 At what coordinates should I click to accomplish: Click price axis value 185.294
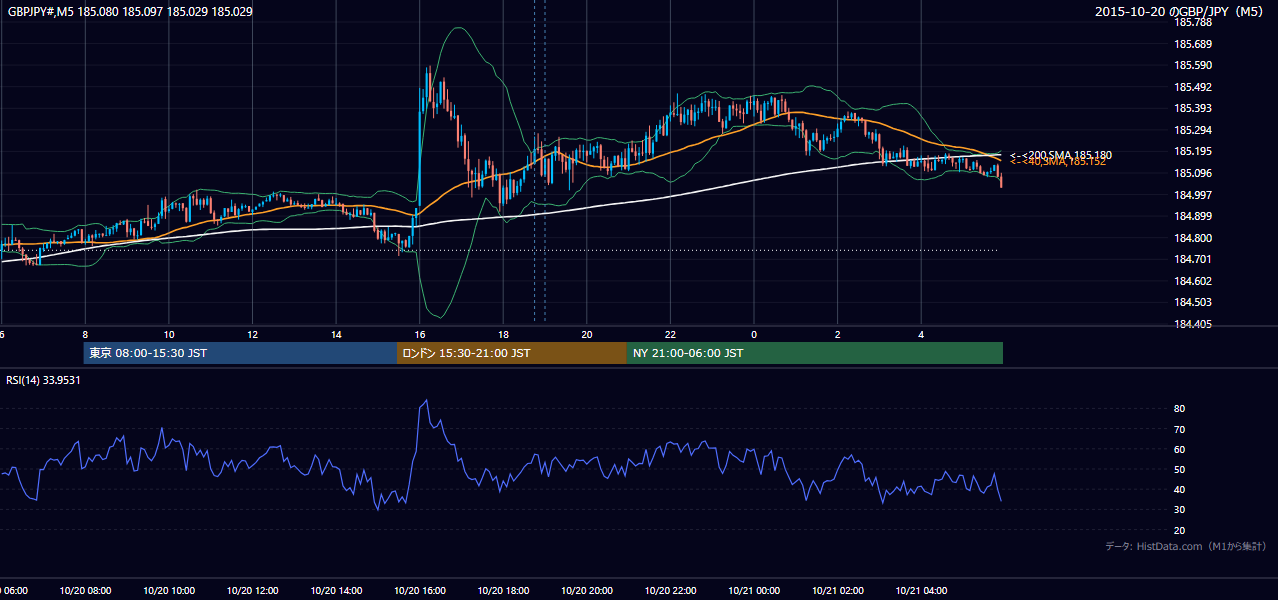coord(1192,130)
